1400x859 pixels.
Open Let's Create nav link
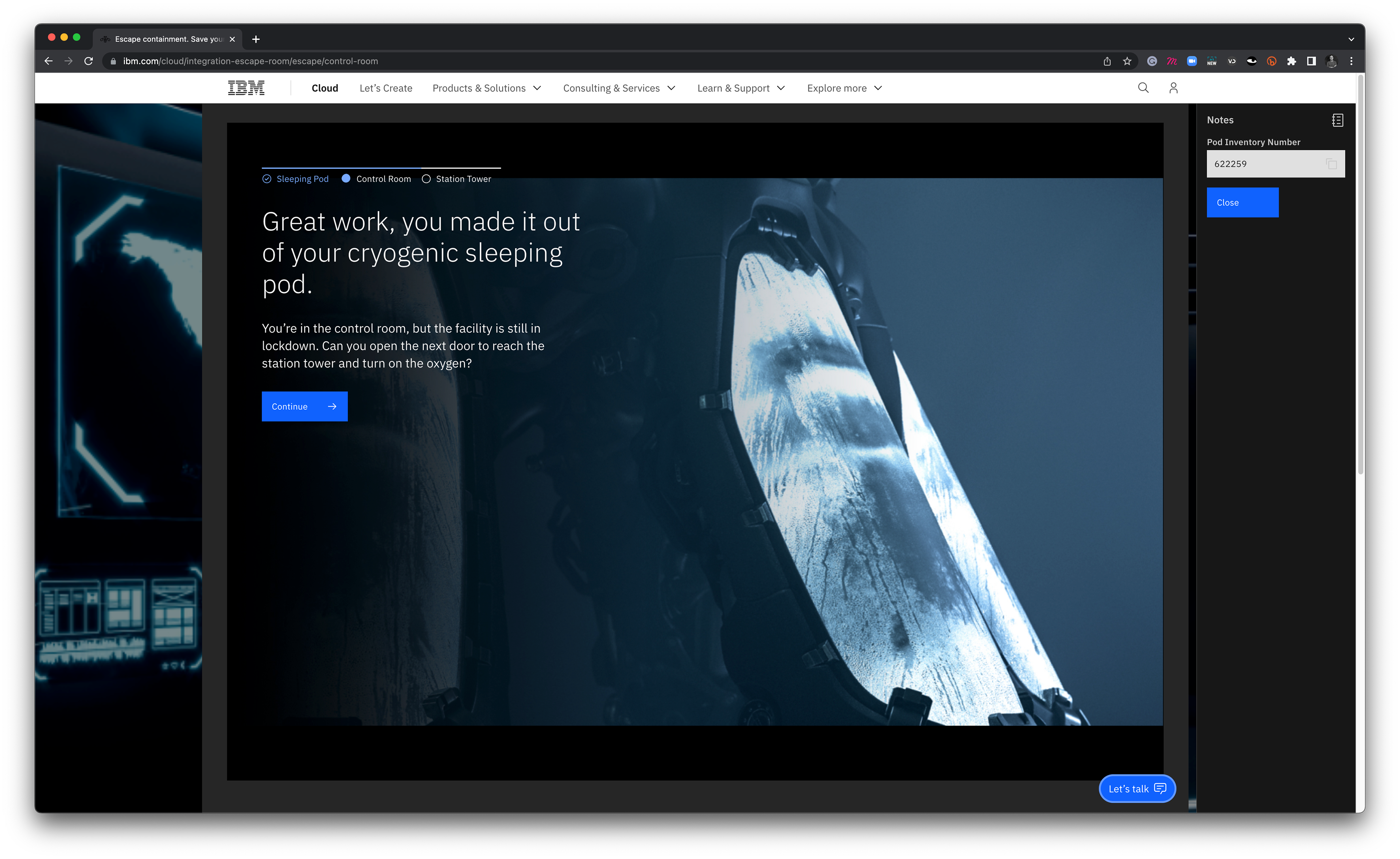(x=386, y=88)
